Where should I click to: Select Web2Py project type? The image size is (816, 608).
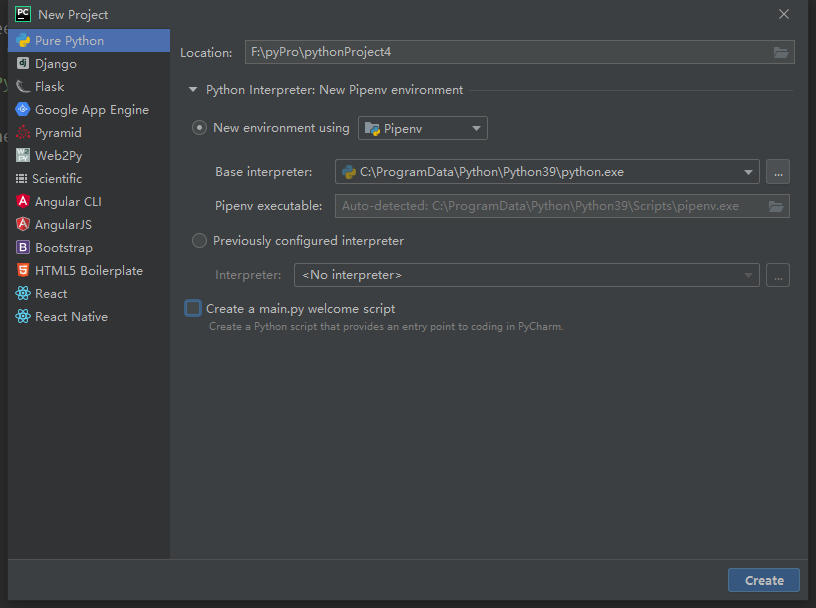coord(89,155)
